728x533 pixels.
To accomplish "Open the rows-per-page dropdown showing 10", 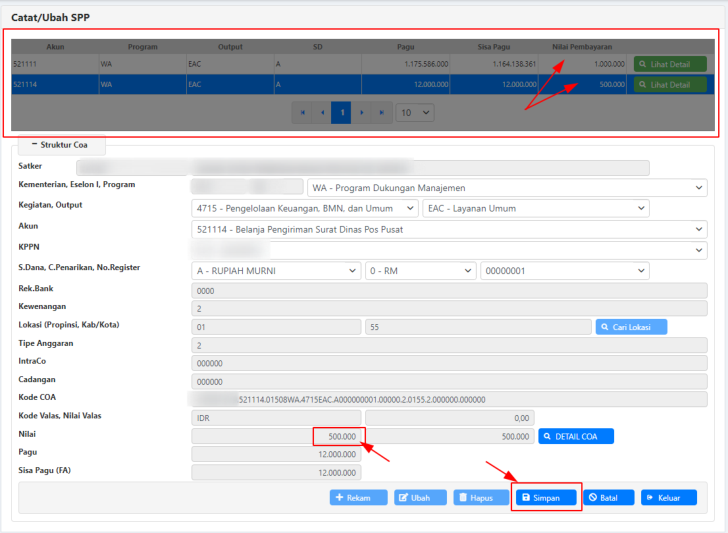I will tap(415, 113).
